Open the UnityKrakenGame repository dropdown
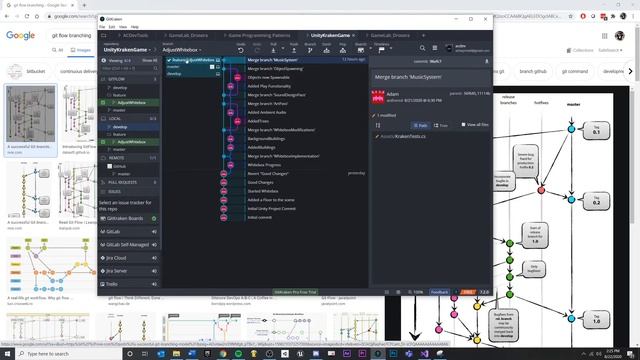Viewport: 640px width, 360px height. point(127,50)
